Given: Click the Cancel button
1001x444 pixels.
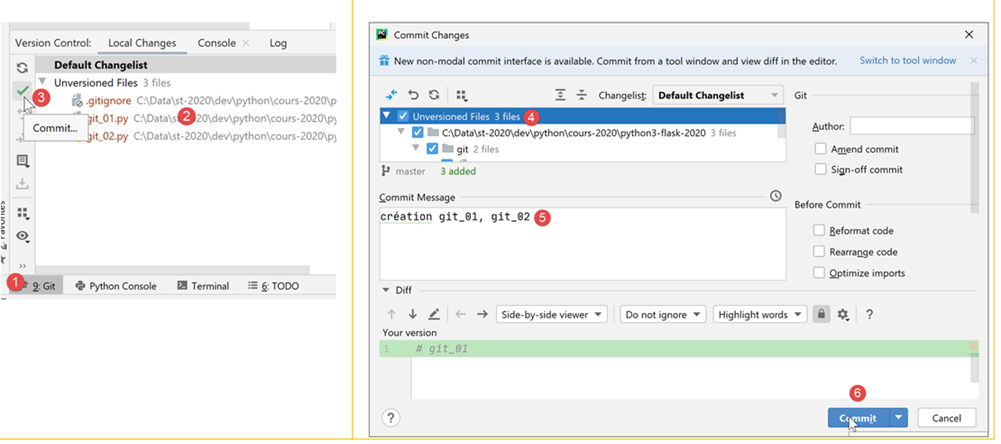Looking at the screenshot, I should click(946, 418).
